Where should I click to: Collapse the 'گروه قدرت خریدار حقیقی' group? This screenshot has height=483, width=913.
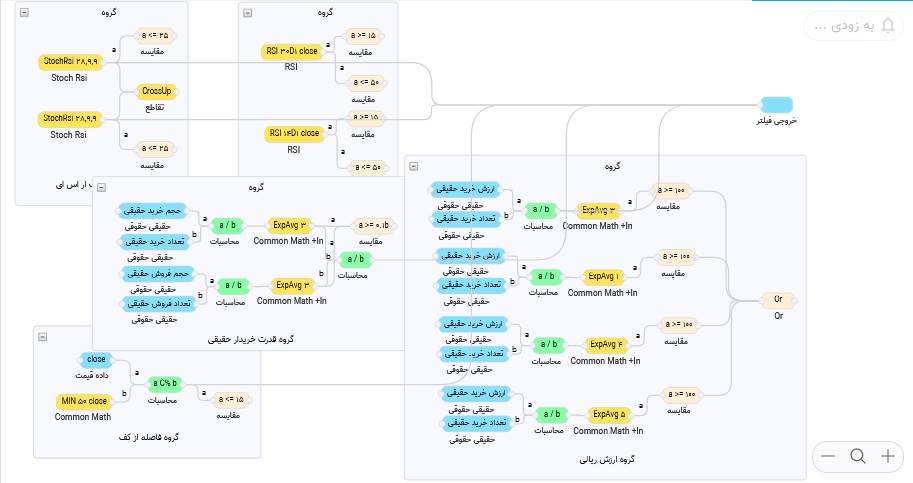[x=101, y=187]
